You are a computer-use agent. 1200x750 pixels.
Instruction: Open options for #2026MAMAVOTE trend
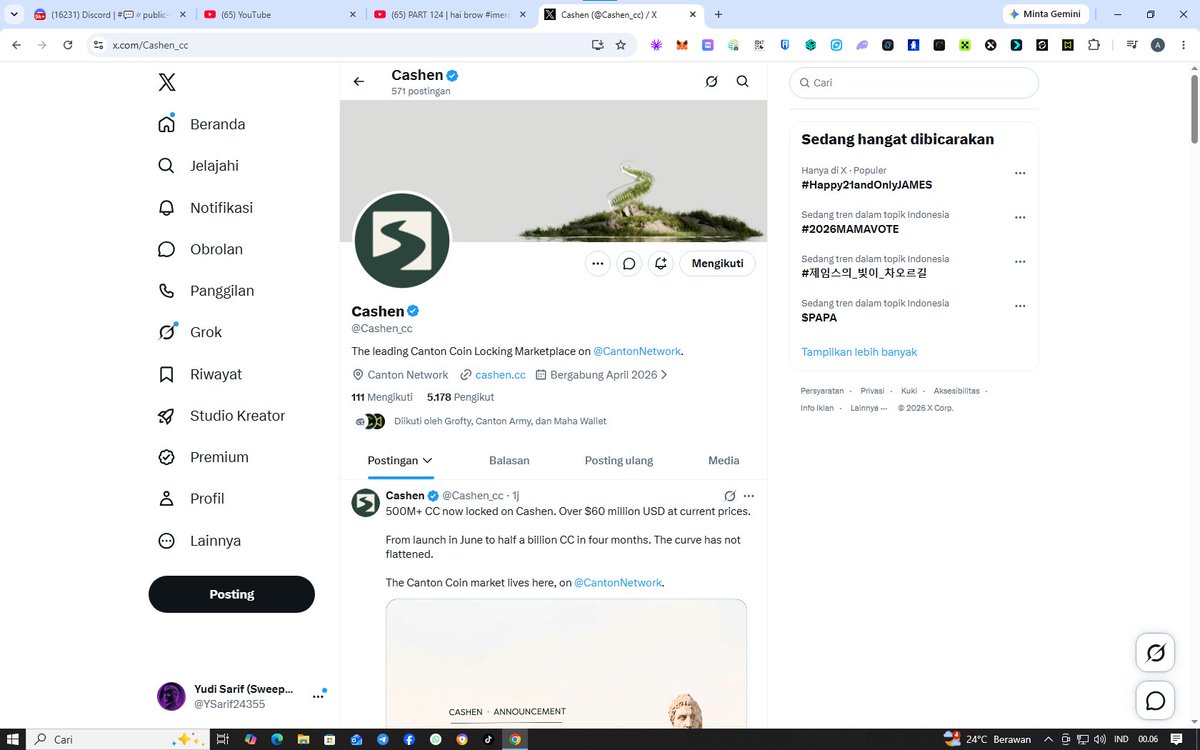(x=1020, y=217)
